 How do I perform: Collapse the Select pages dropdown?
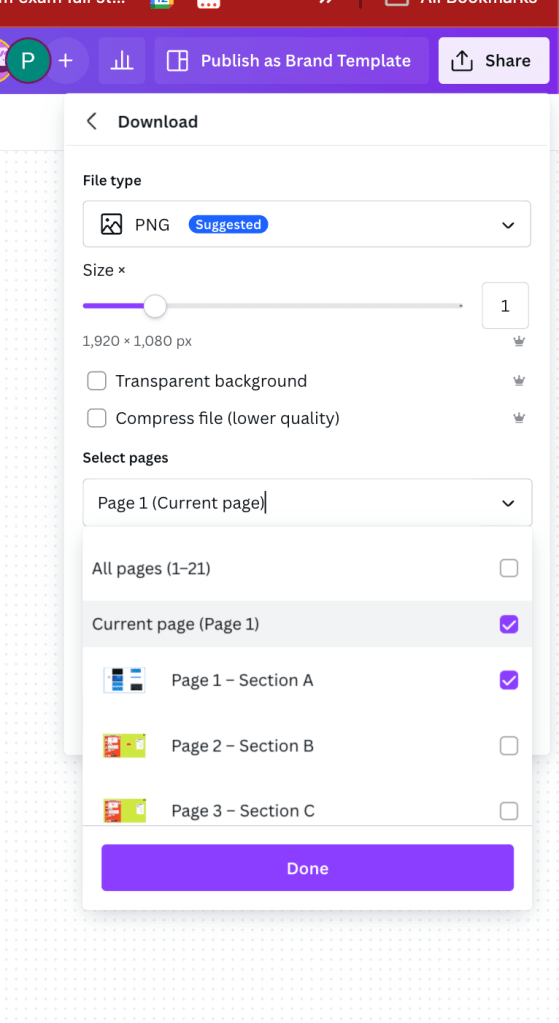(507, 503)
